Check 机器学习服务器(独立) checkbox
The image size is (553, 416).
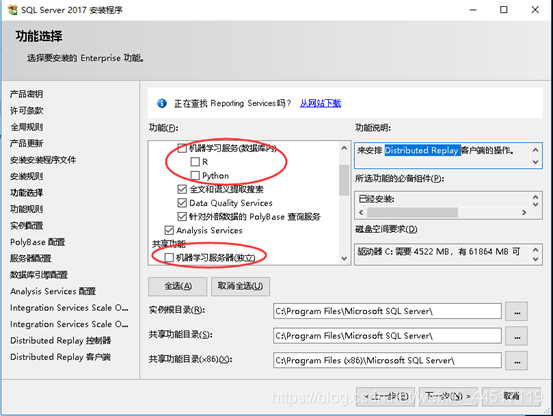click(x=169, y=258)
